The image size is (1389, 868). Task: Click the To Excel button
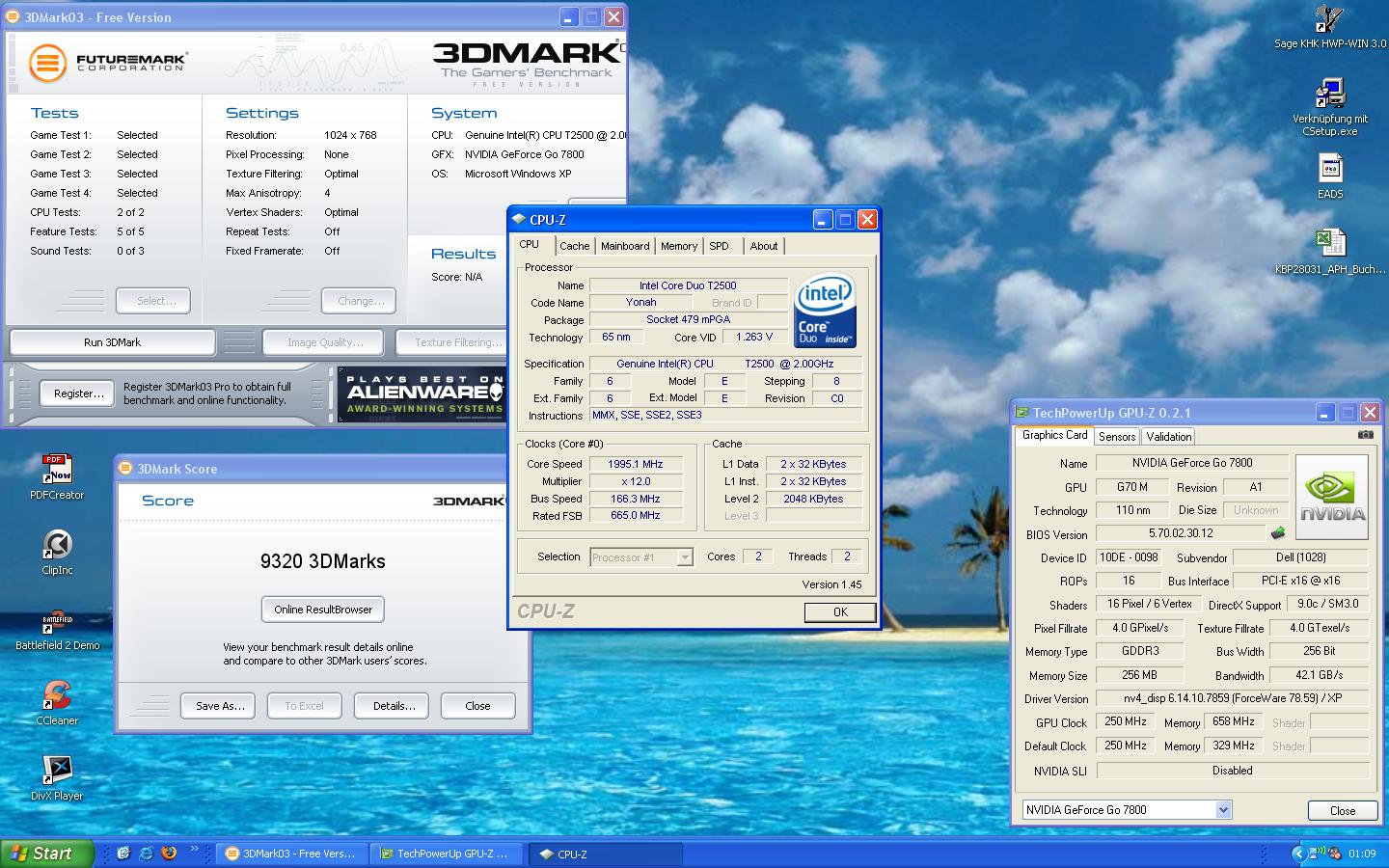[x=305, y=706]
